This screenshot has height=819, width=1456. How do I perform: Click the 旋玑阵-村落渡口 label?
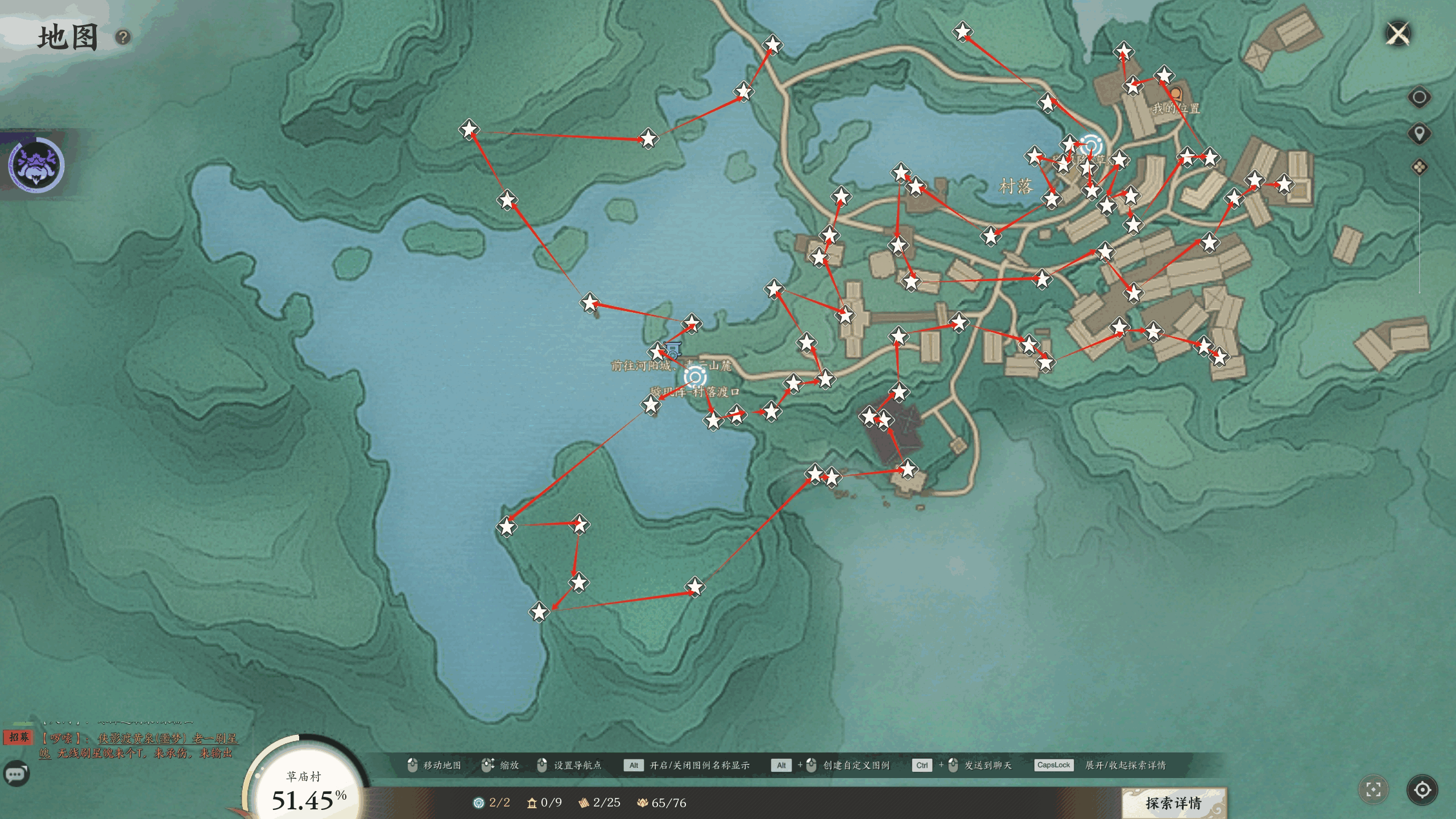click(695, 392)
